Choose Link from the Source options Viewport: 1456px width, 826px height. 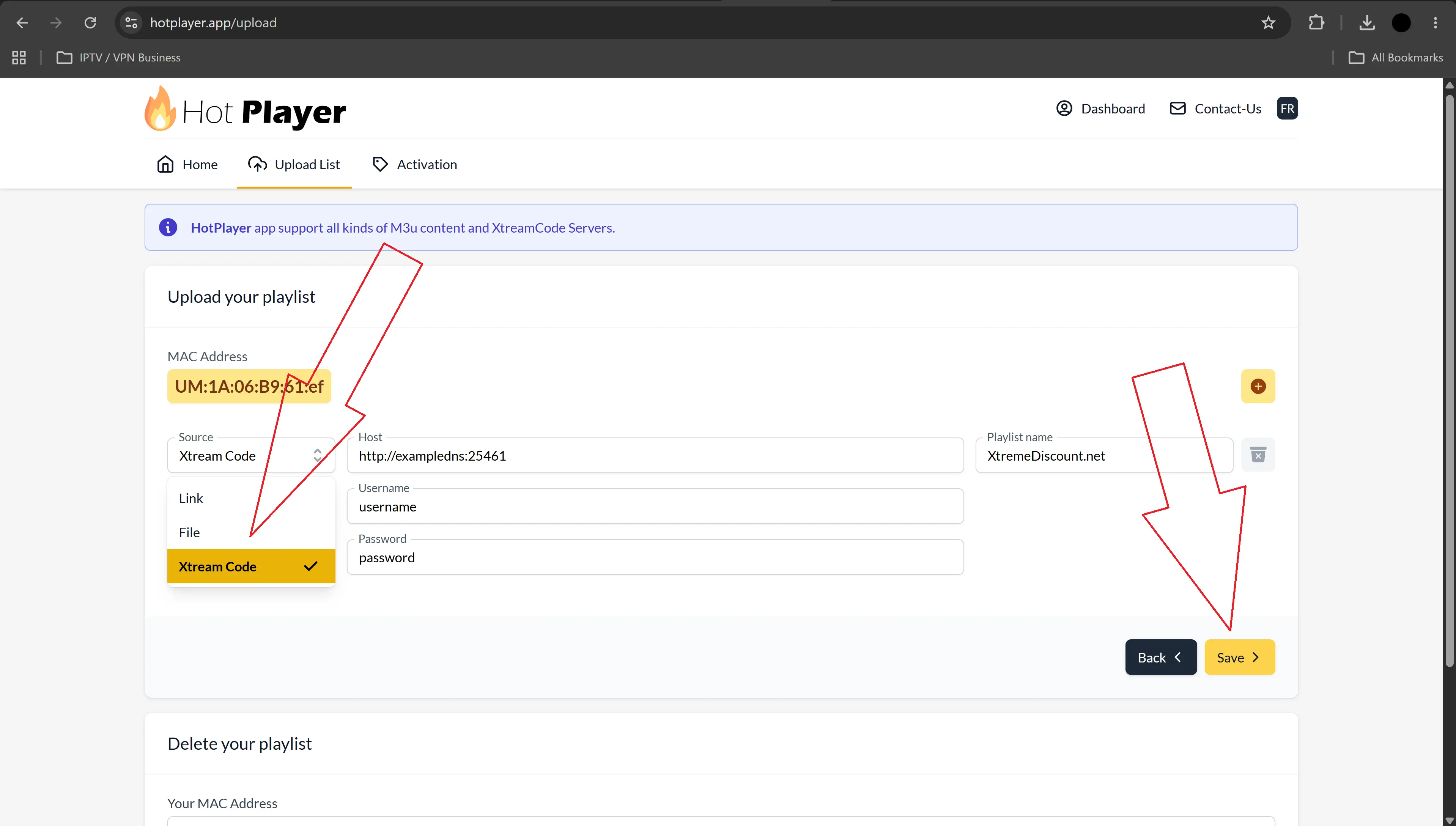[x=251, y=498]
